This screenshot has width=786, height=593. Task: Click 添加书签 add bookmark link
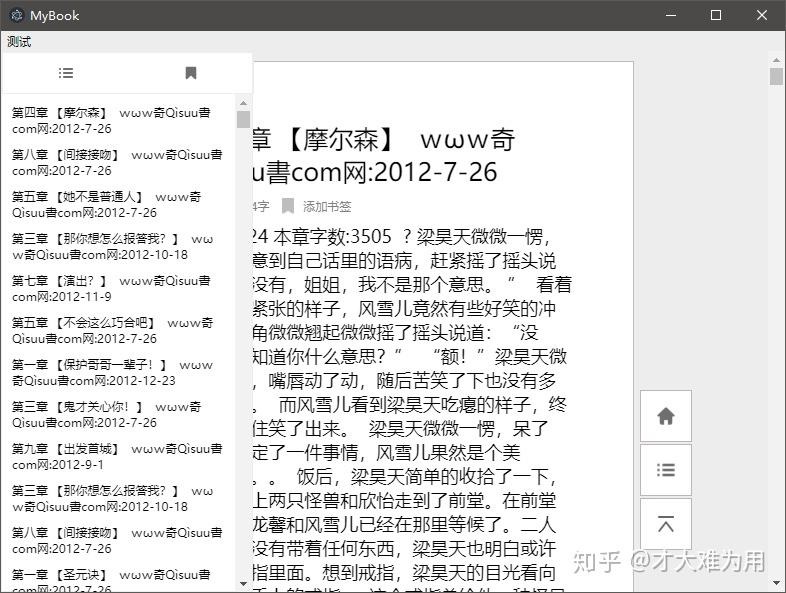point(327,206)
